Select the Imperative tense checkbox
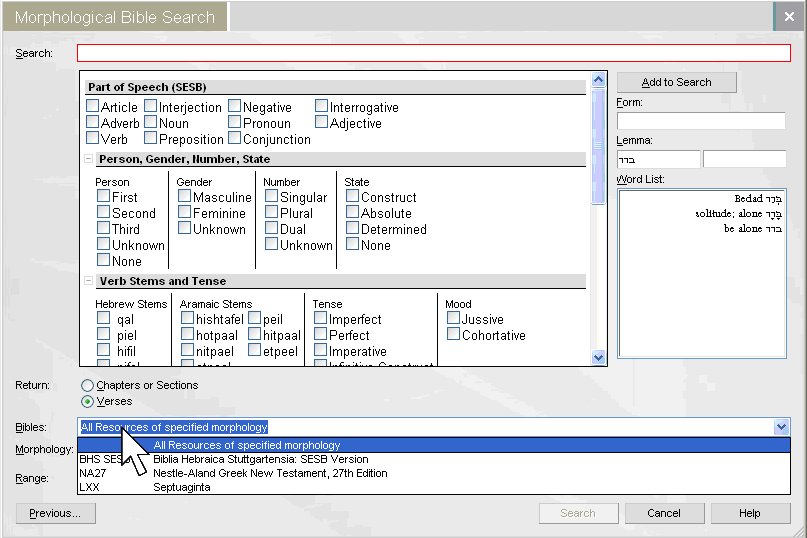Screen dimensions: 807x538 pyautogui.click(x=321, y=350)
